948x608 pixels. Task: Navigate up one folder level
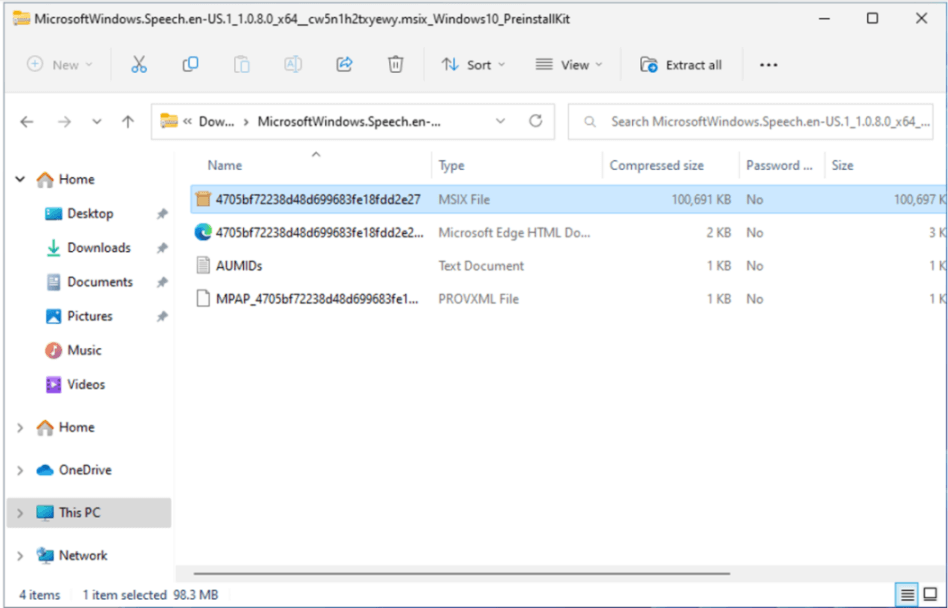point(127,121)
